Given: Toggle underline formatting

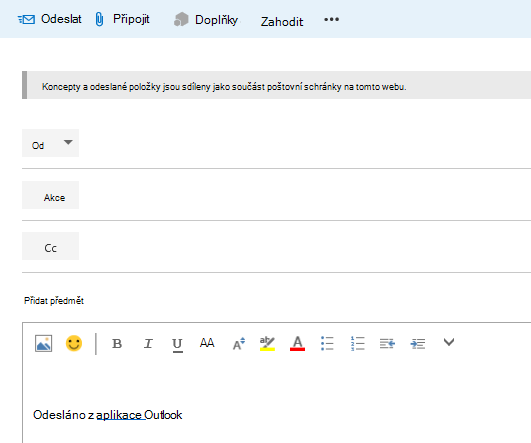Looking at the screenshot, I should click(177, 345).
